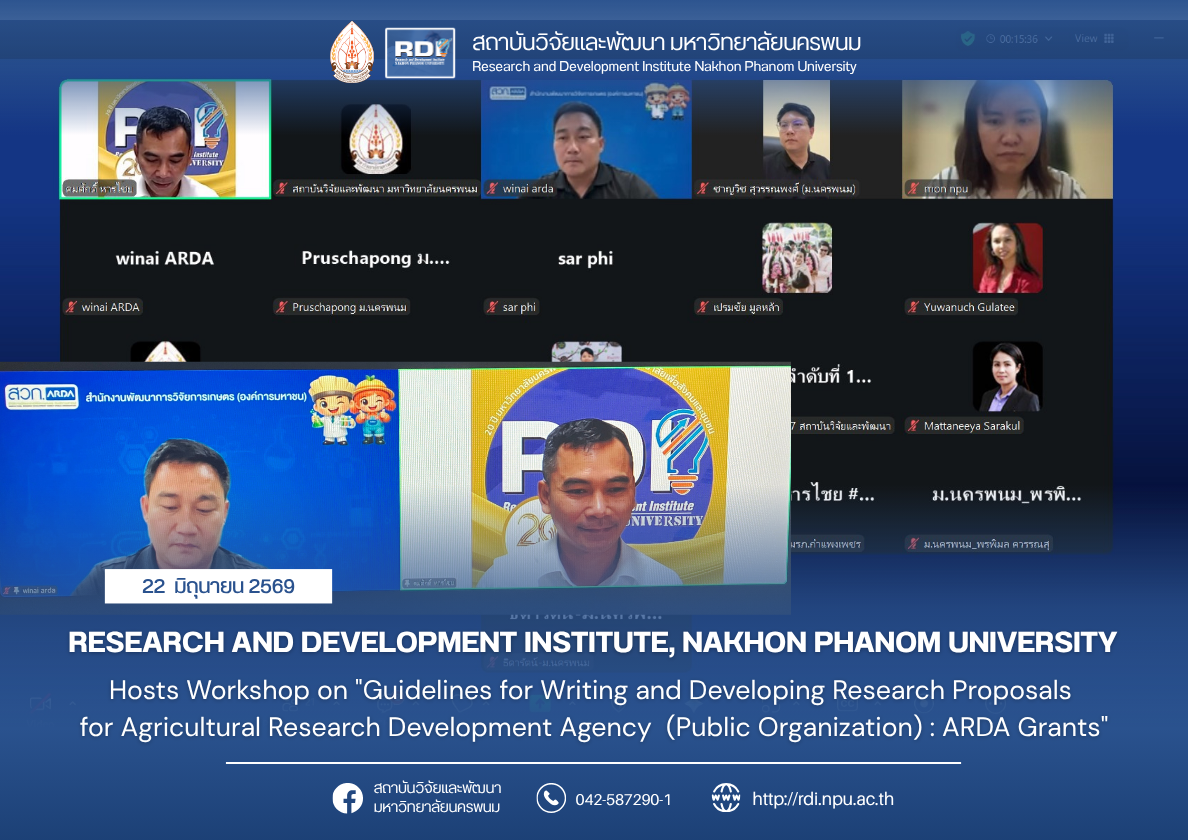Click the muted mic icon beside Pruschapong ม.นครพนม
The image size is (1188, 840).
point(282,307)
